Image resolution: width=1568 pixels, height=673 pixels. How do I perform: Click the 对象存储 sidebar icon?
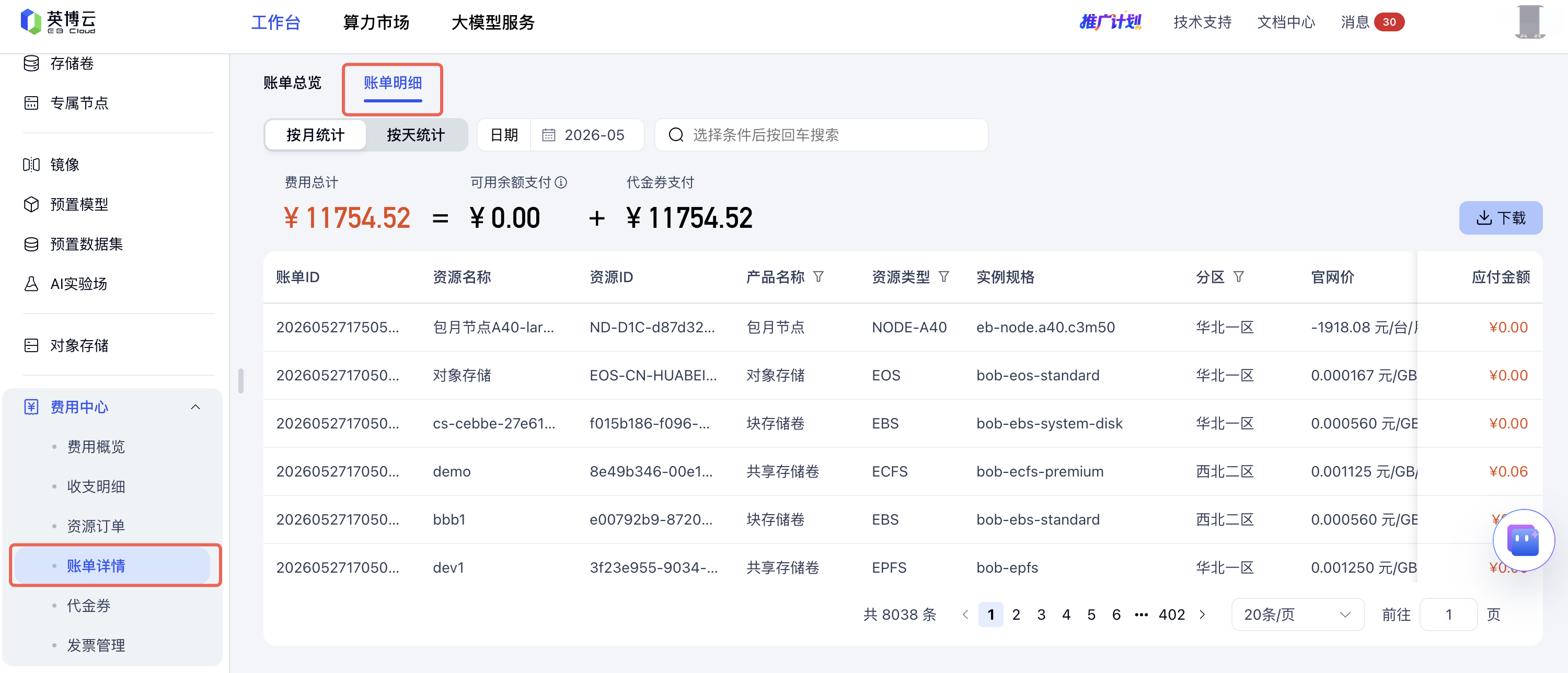coord(31,345)
